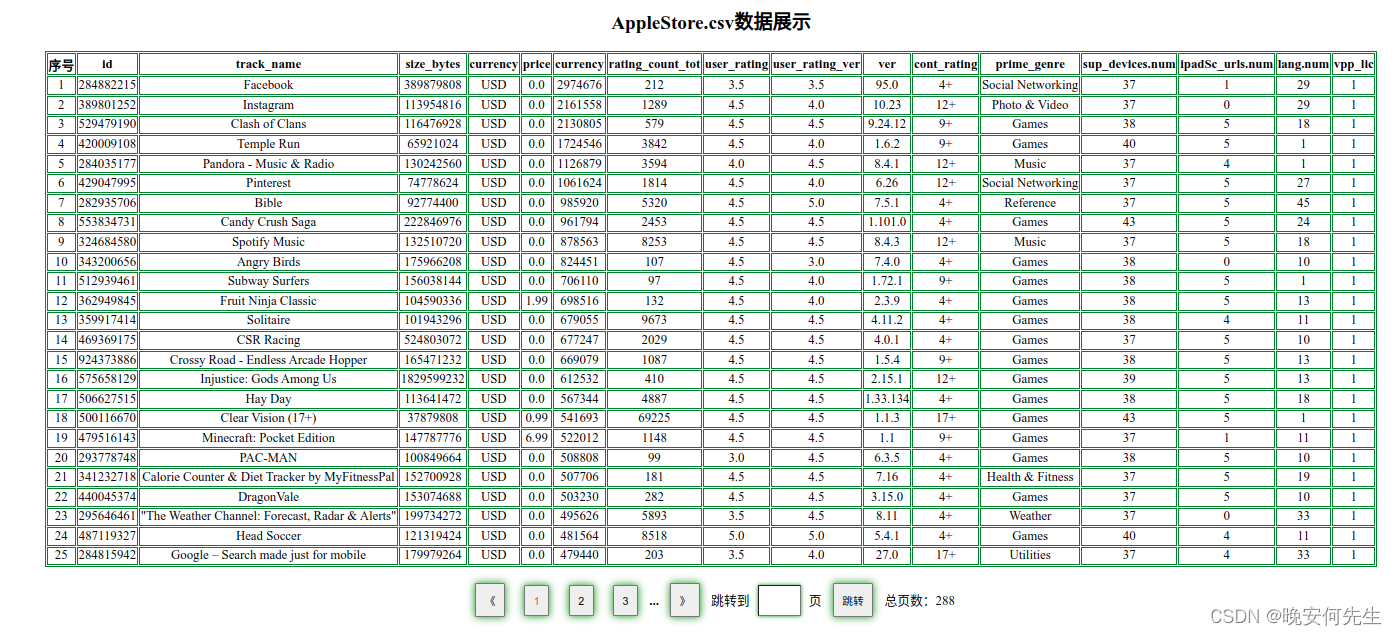
Task: Go to the next page with »
Action: pos(684,601)
